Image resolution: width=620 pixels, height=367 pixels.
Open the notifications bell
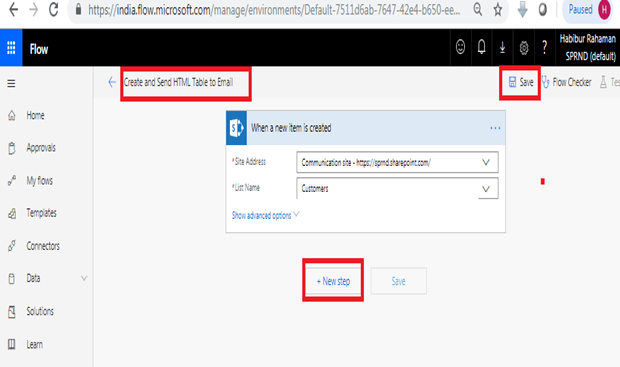[x=481, y=47]
